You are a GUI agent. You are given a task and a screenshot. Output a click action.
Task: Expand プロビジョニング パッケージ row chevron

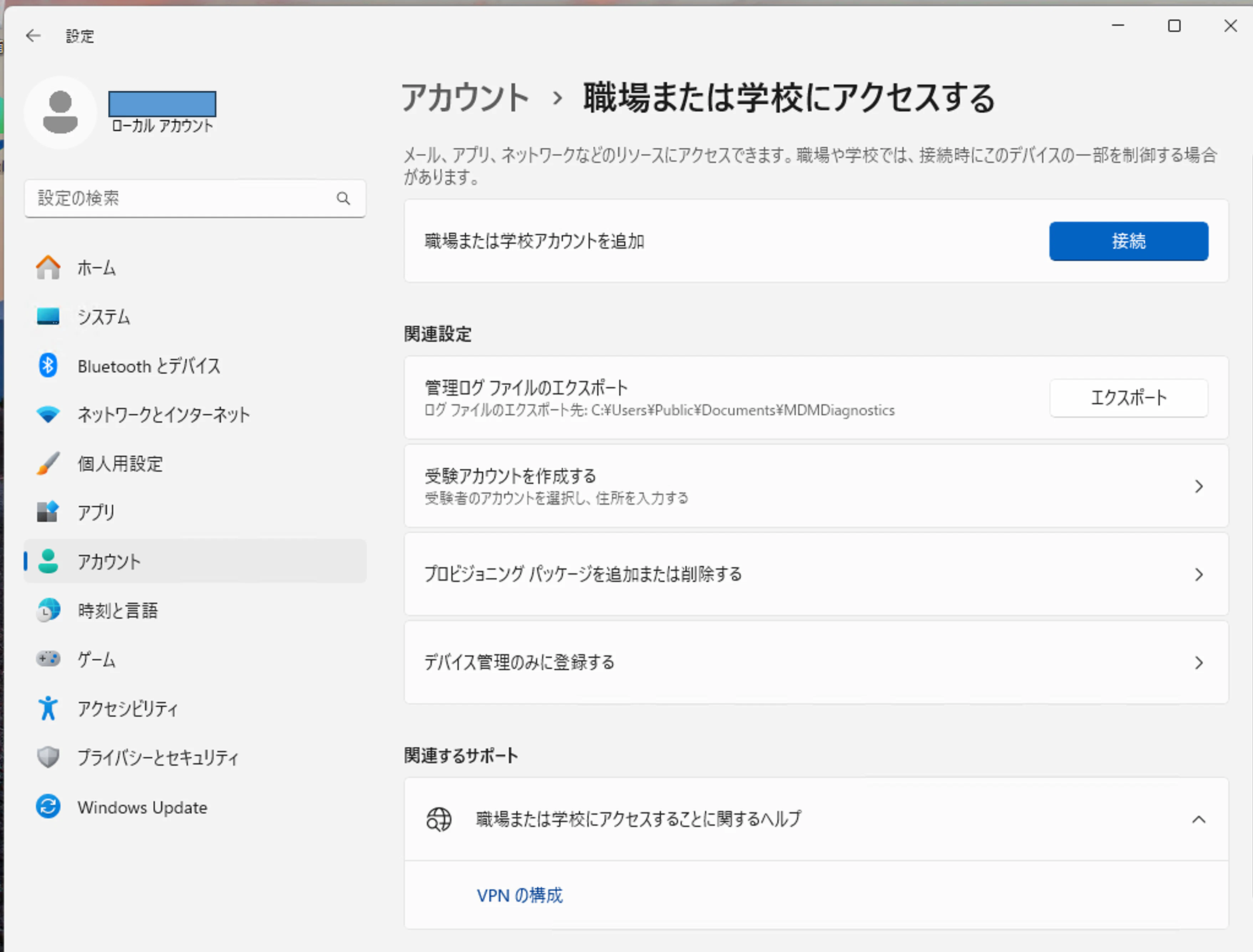coord(1198,575)
